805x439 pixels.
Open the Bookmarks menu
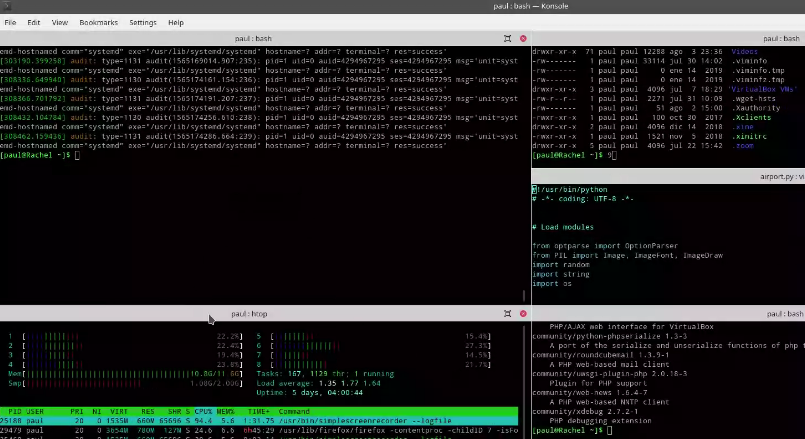tap(99, 23)
